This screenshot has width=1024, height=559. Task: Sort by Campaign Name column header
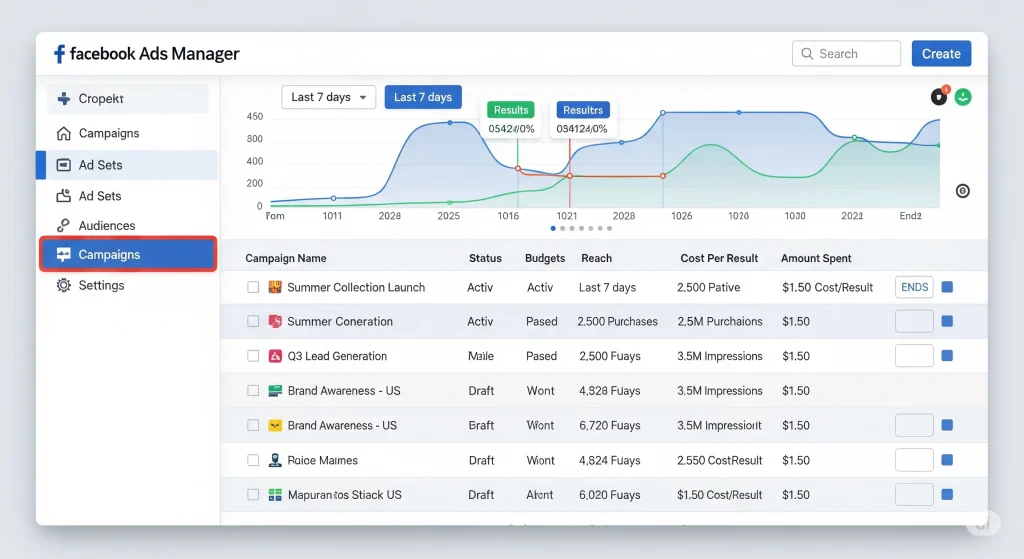point(285,258)
